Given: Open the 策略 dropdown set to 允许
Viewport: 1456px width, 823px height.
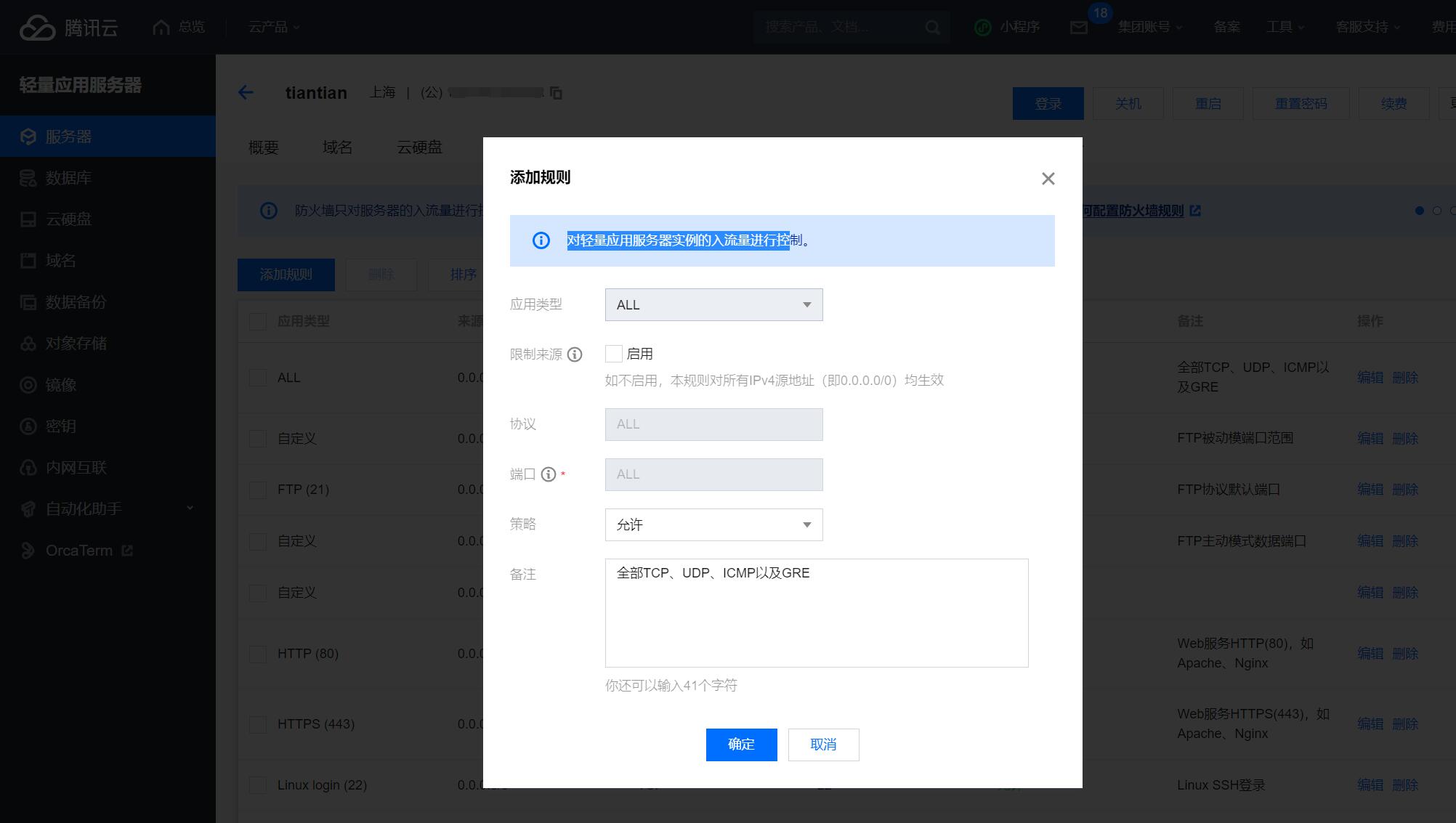Looking at the screenshot, I should pos(713,524).
